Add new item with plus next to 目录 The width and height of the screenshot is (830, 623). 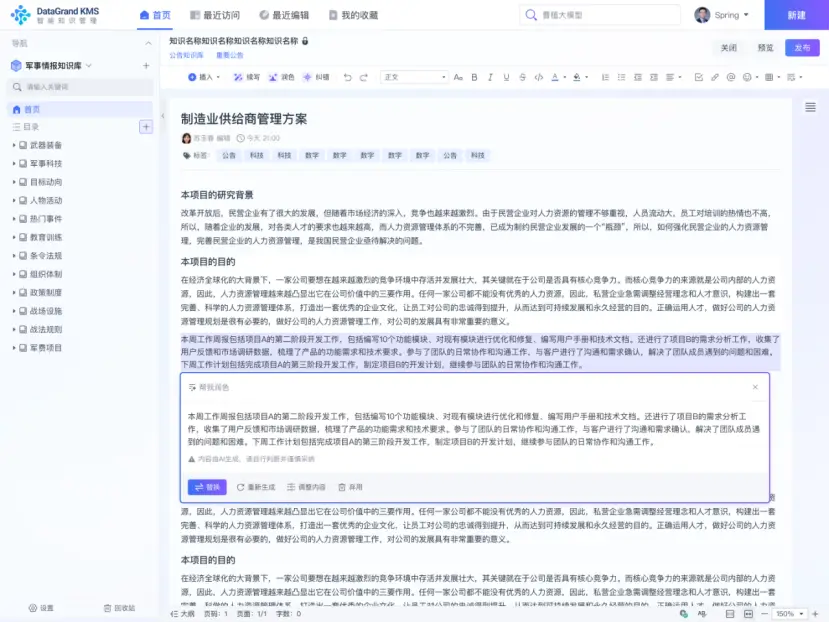point(146,127)
